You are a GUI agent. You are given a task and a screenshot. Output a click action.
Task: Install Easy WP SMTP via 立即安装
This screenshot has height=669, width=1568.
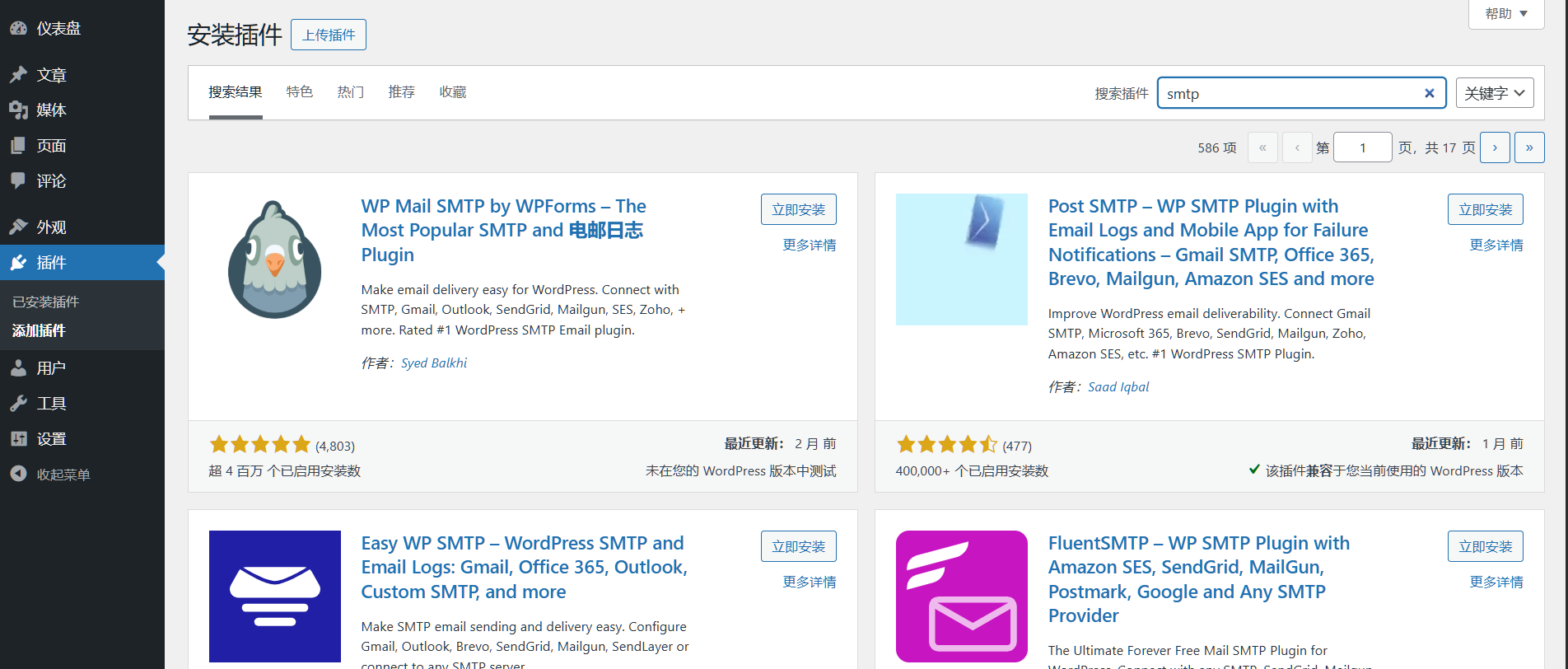pos(799,546)
